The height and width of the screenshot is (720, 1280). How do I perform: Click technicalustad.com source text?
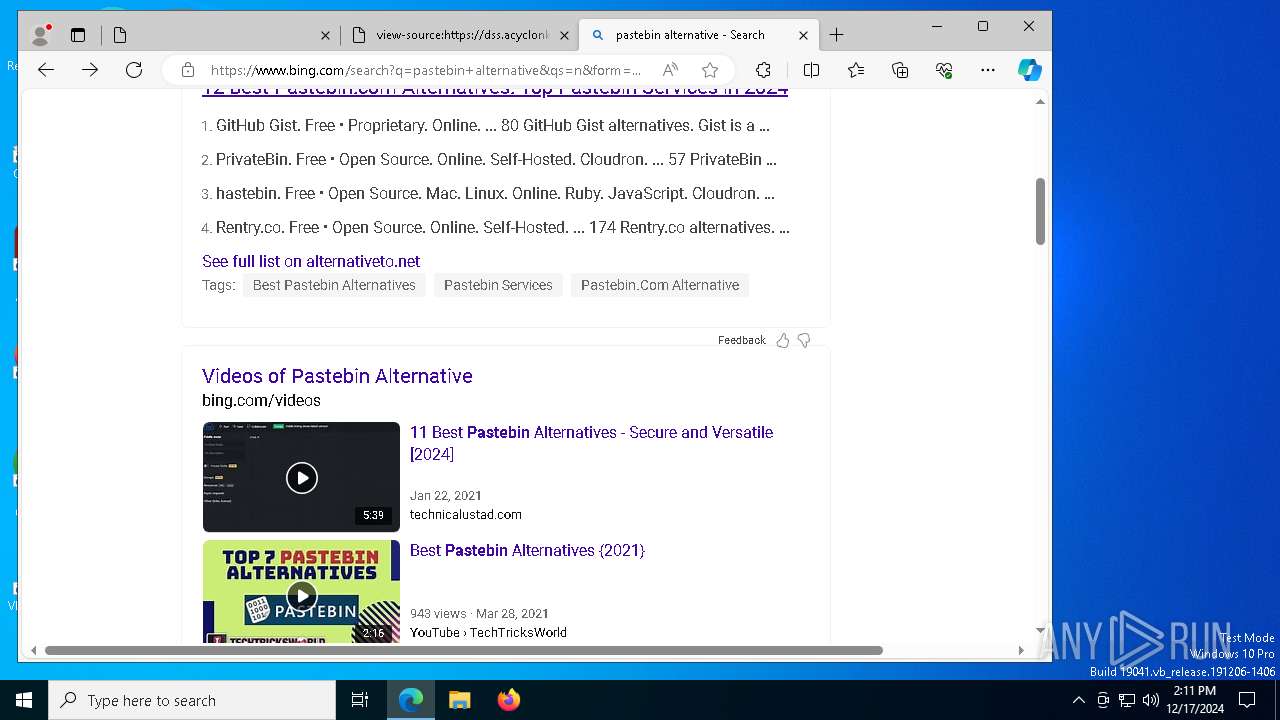466,515
